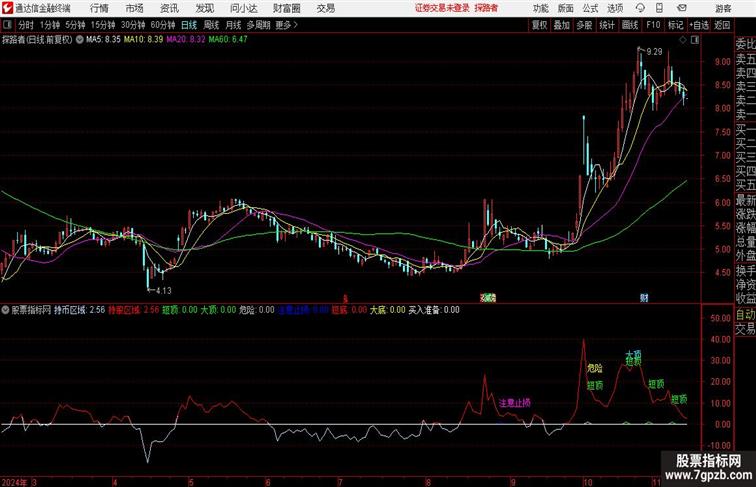756x487 pixels.
Task: Switch to the 5分钟 period
Action: 75,25
